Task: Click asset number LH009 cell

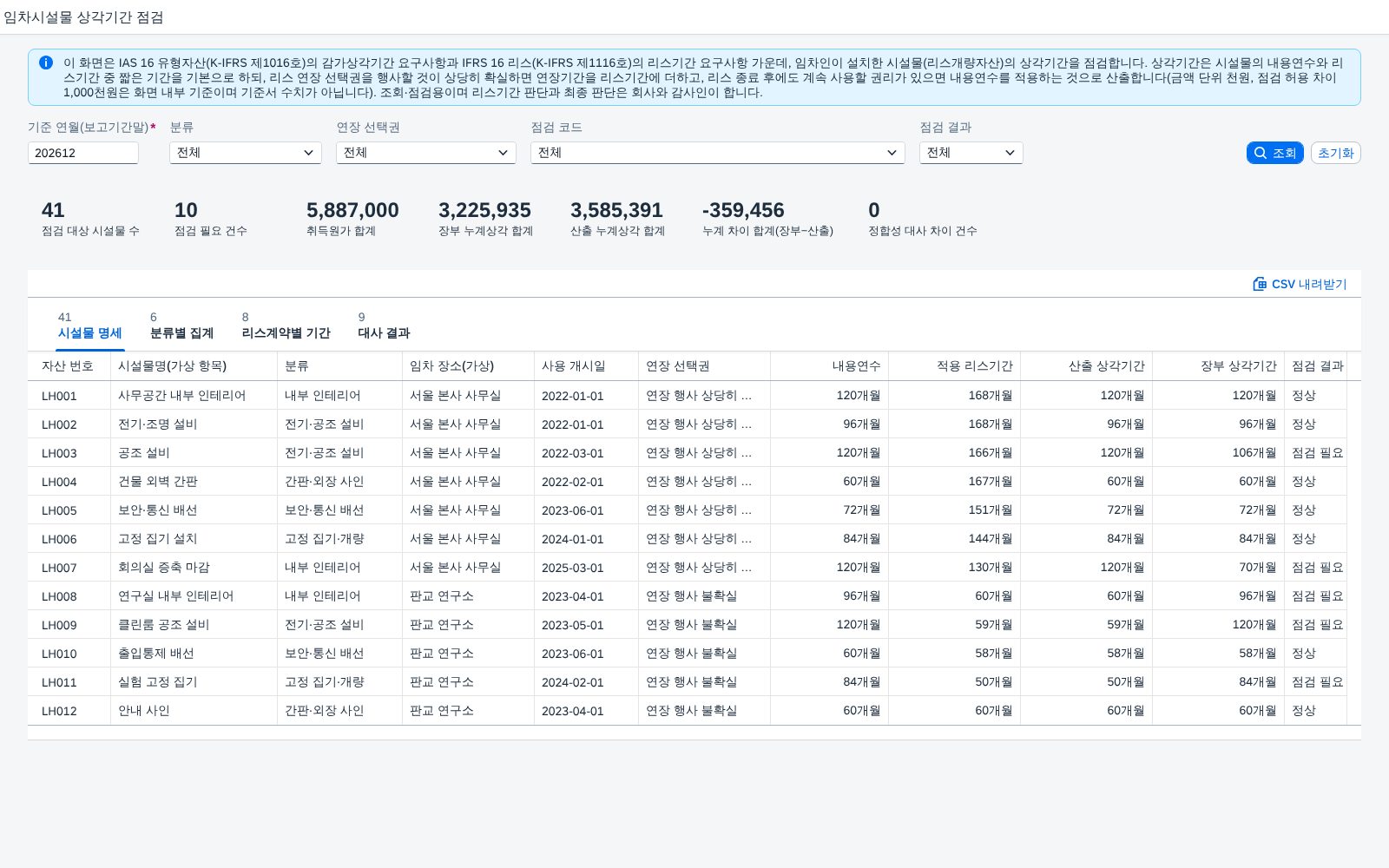Action: pyautogui.click(x=59, y=625)
